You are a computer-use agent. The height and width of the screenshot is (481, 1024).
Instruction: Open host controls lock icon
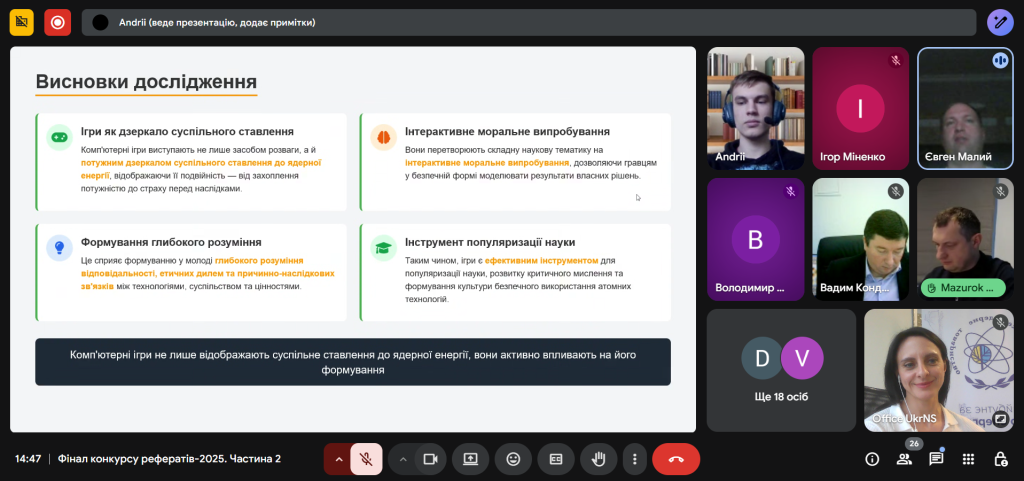tap(1000, 459)
